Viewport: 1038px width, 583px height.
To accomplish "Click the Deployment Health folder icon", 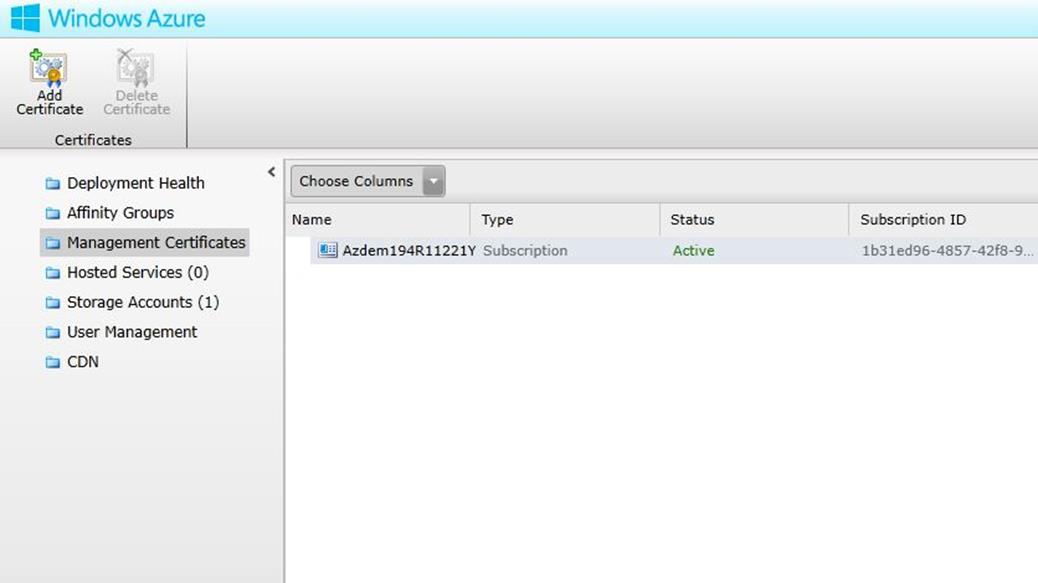I will point(52,183).
